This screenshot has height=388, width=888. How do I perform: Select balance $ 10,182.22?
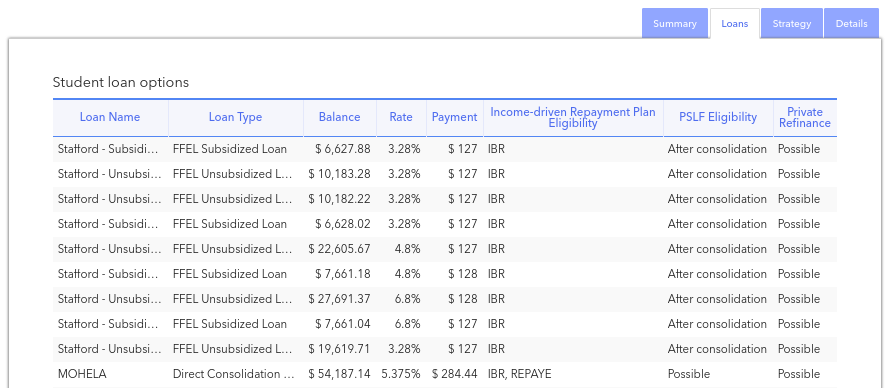(339, 199)
